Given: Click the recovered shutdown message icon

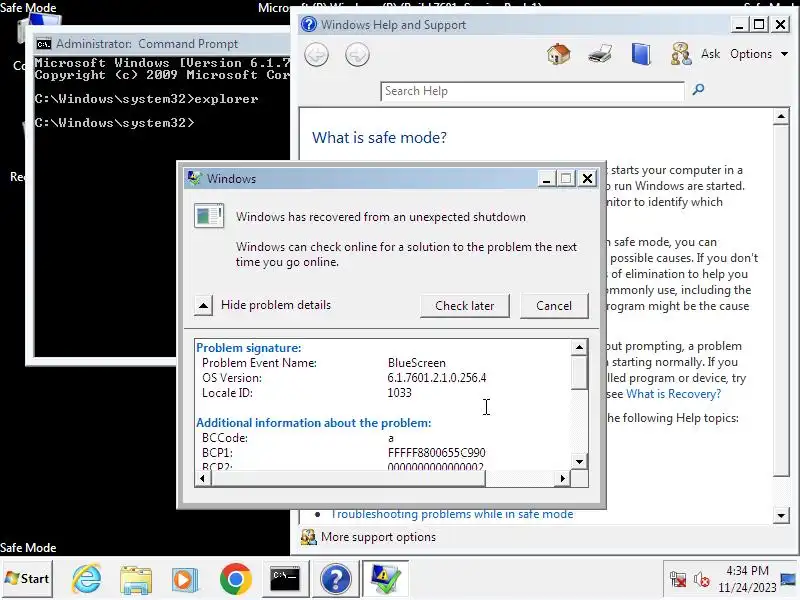Looking at the screenshot, I should point(209,216).
